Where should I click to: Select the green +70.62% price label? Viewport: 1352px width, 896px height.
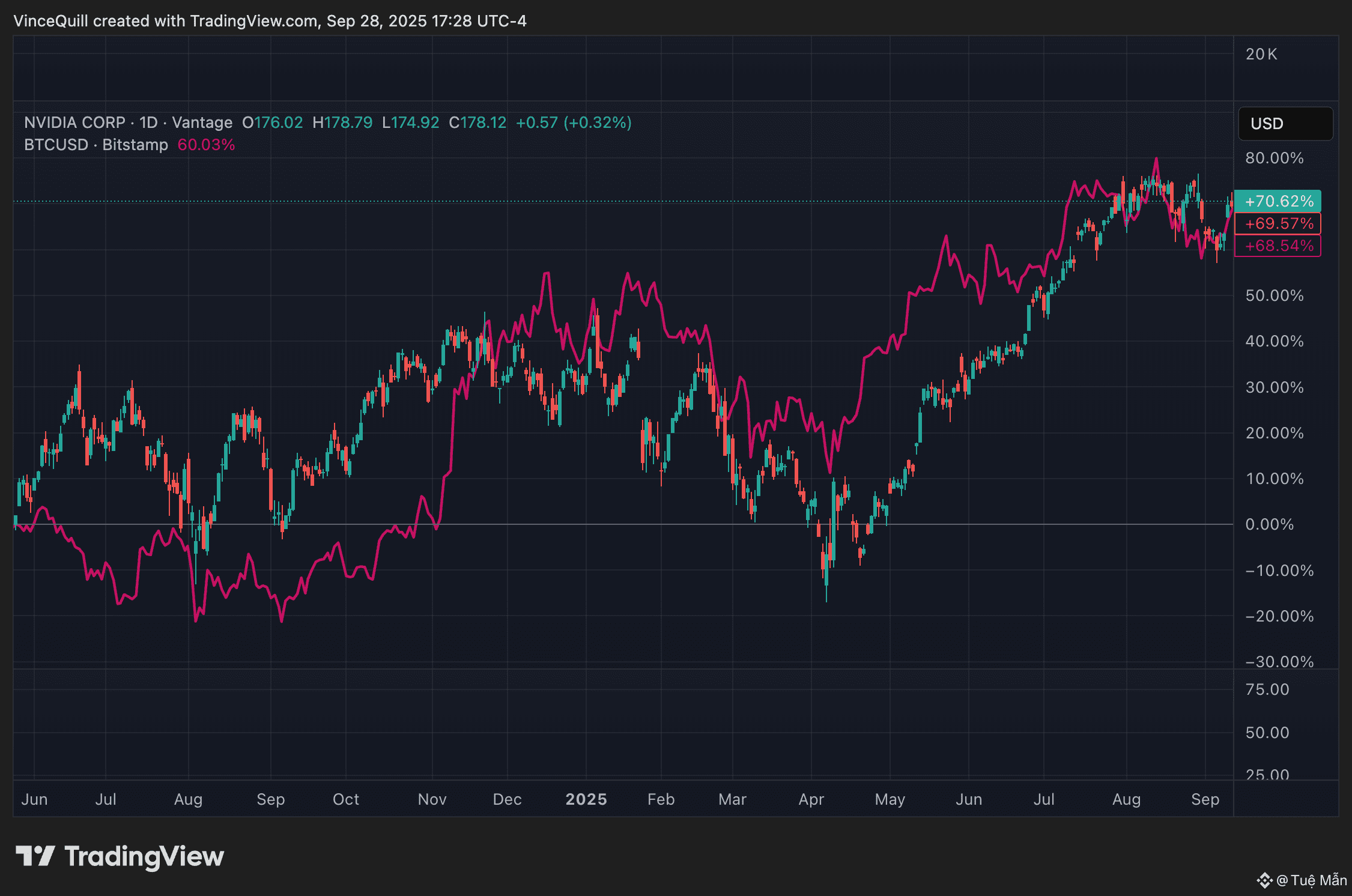click(x=1278, y=201)
